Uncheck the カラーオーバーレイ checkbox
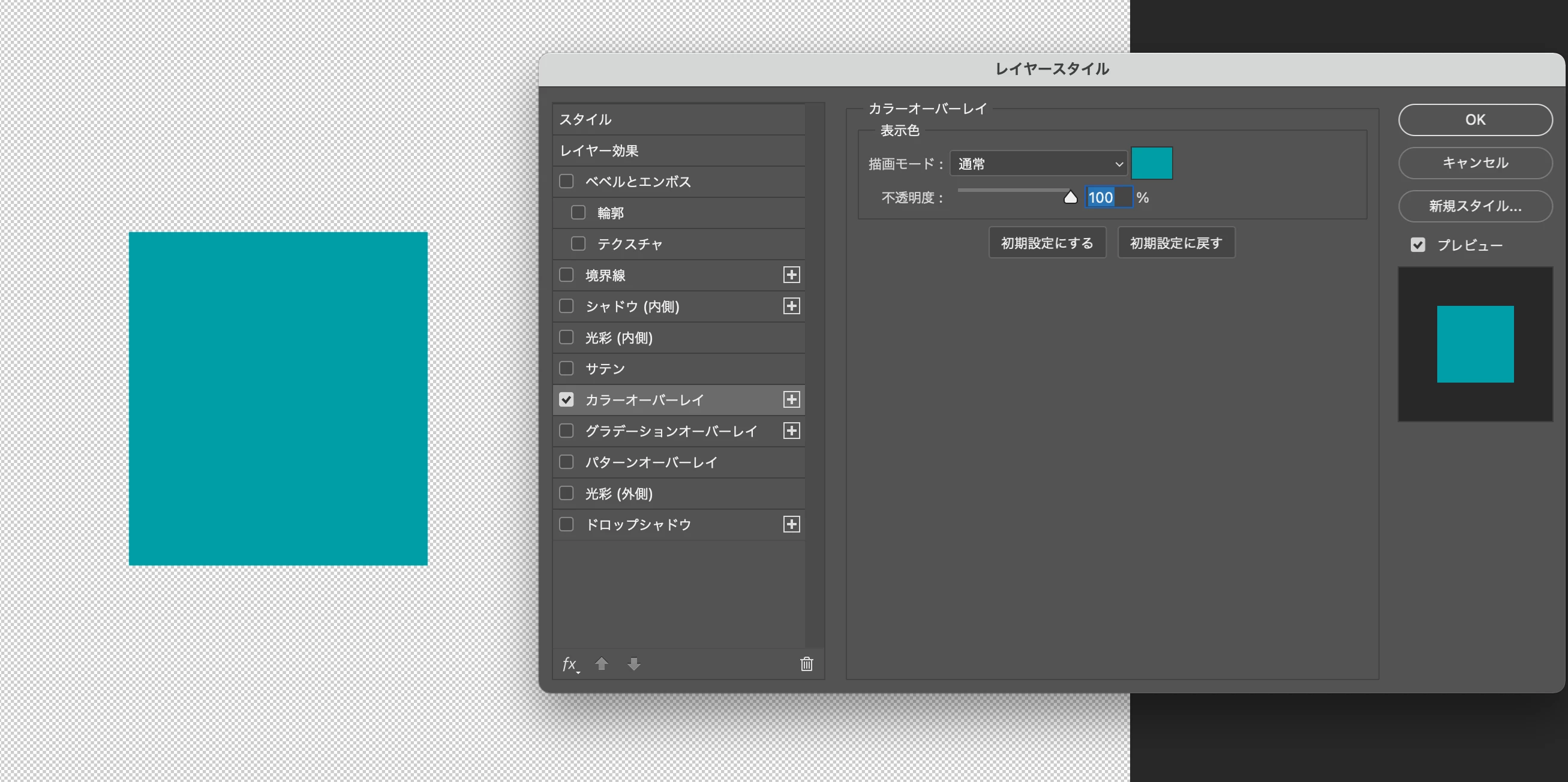1568x782 pixels. point(566,400)
